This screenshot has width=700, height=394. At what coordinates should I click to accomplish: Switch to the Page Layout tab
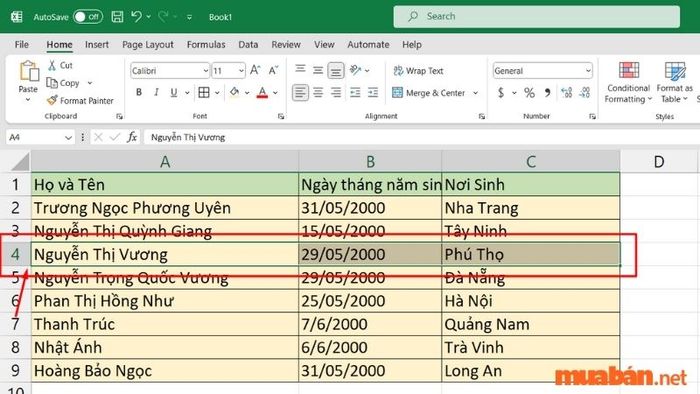(148, 45)
